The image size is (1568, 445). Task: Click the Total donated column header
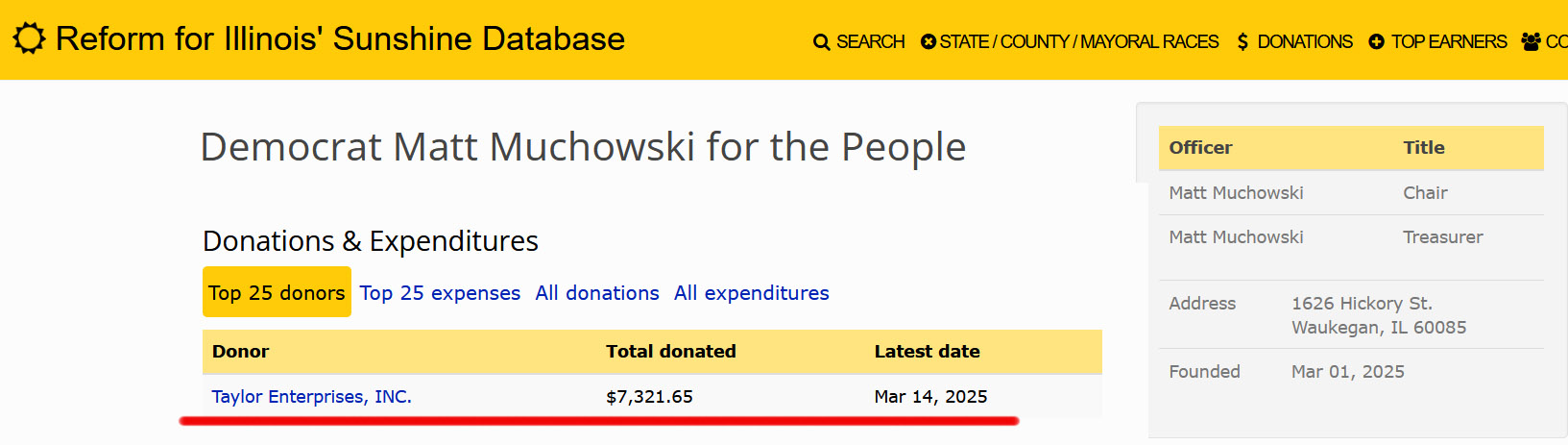[x=671, y=352]
